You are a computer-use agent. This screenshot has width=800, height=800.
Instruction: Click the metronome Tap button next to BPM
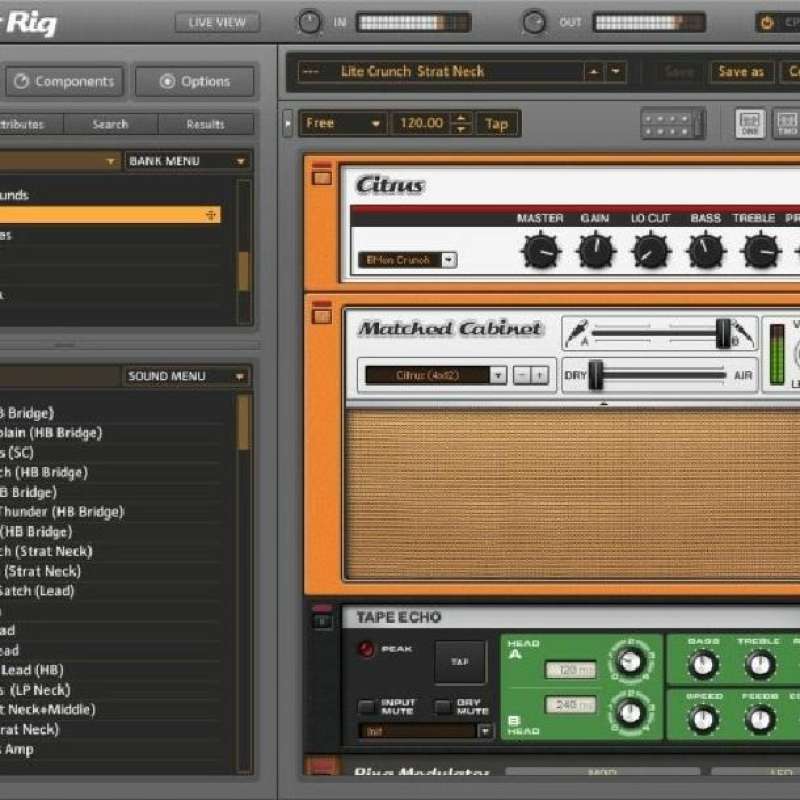(497, 123)
